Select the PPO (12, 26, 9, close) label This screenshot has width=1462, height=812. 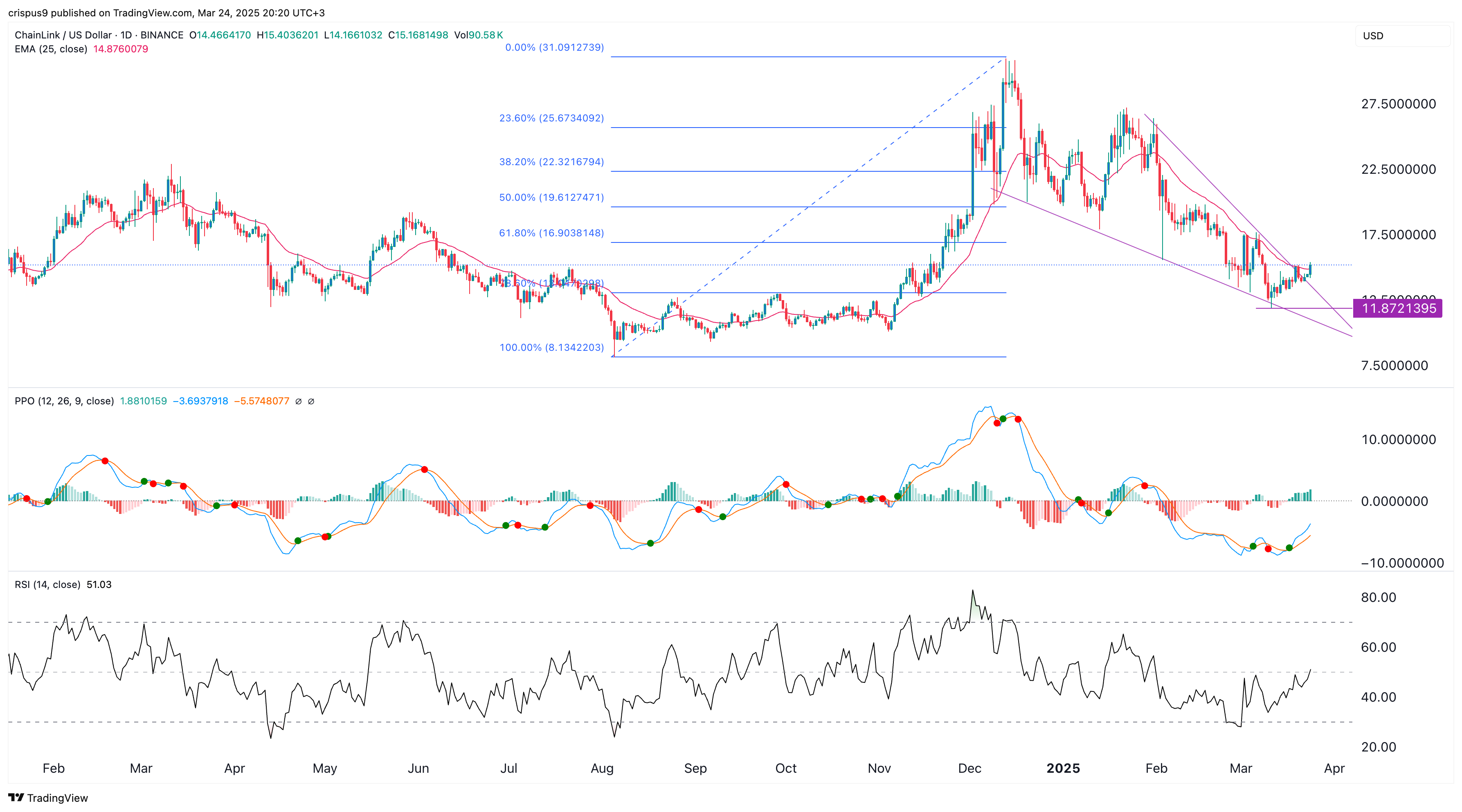(x=64, y=401)
